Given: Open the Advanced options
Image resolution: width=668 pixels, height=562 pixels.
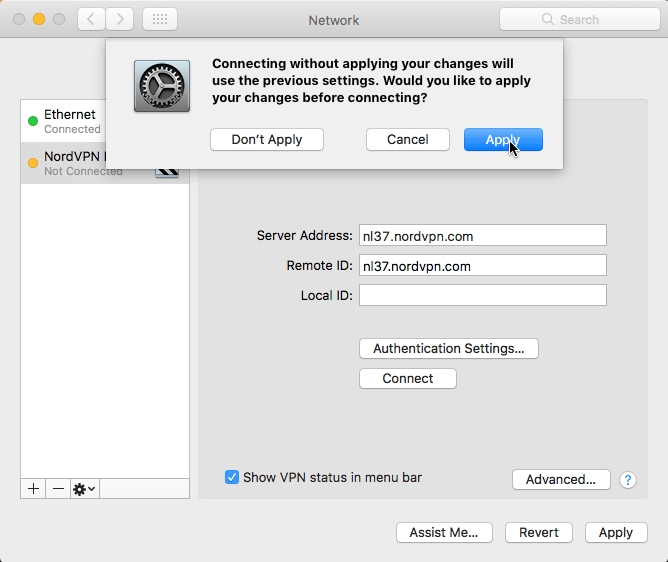Looking at the screenshot, I should tap(560, 480).
